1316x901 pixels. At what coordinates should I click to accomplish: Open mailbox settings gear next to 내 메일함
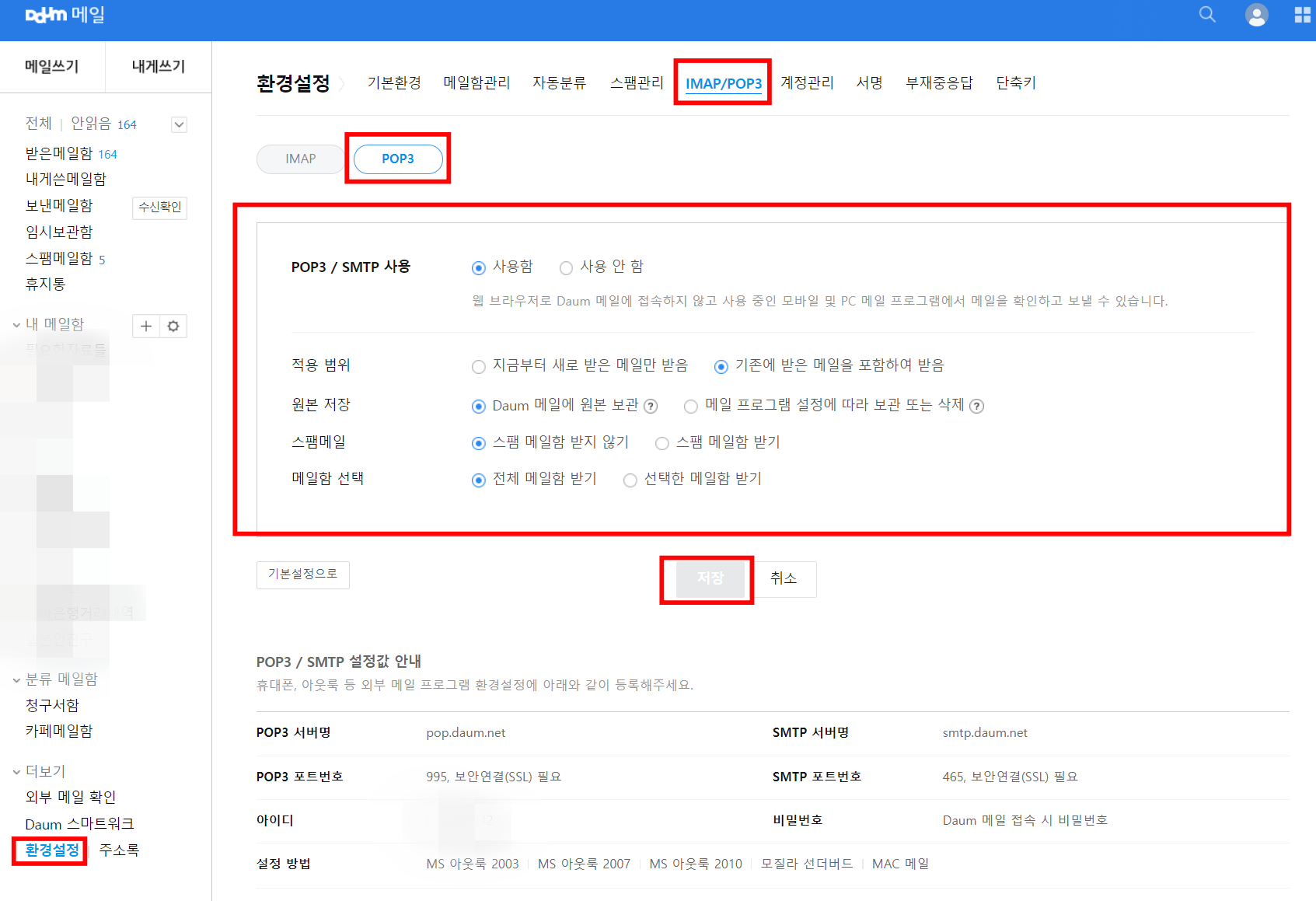coord(173,326)
